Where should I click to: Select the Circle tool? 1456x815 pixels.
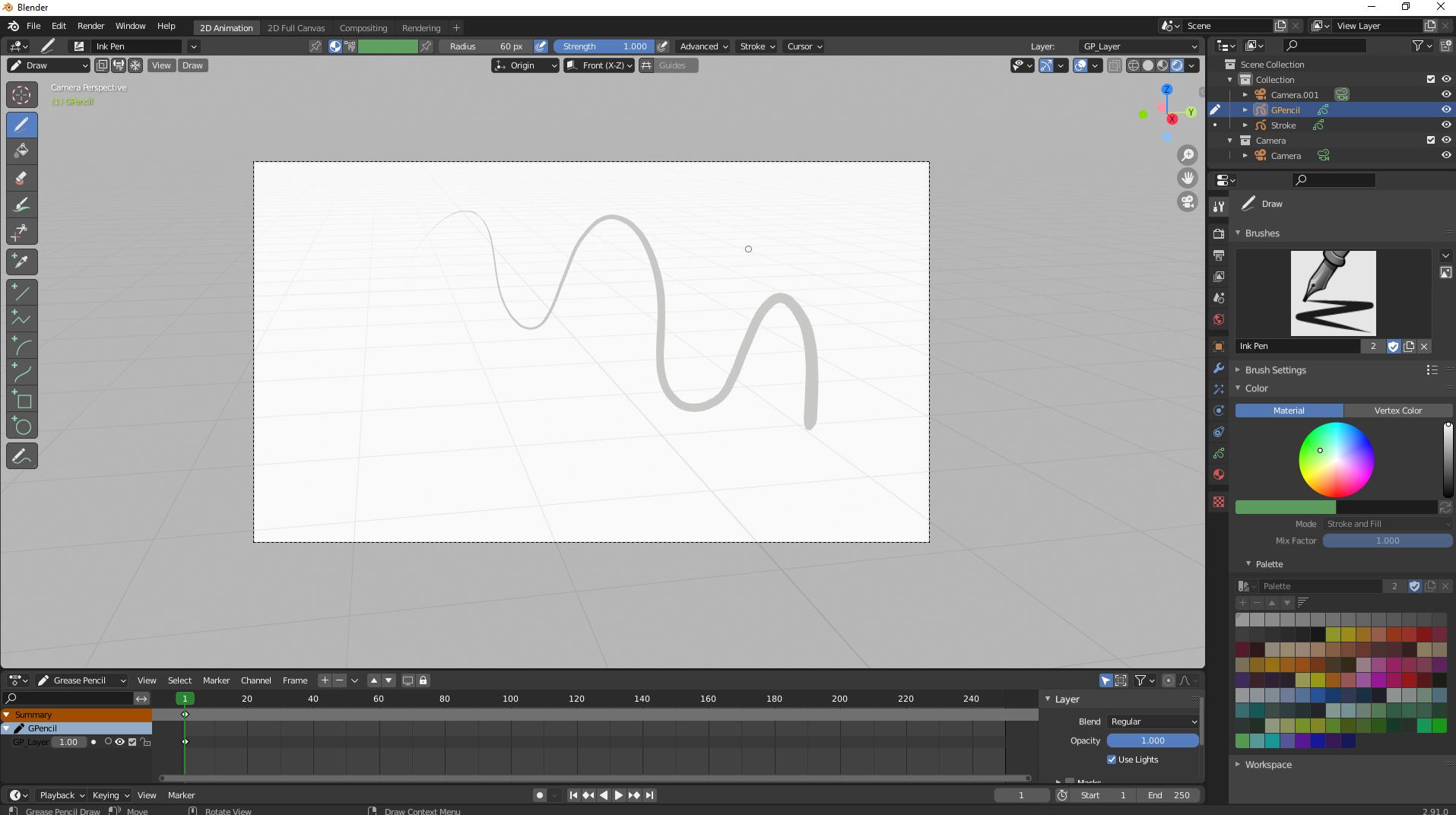22,426
